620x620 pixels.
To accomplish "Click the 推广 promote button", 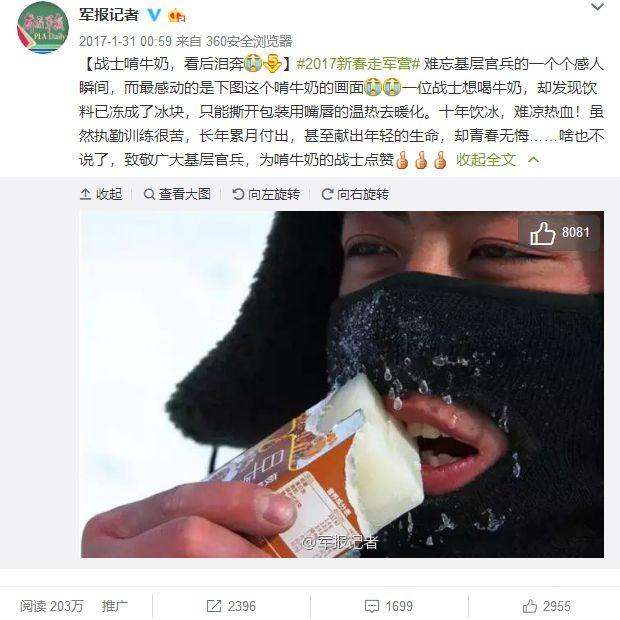I will [115, 606].
